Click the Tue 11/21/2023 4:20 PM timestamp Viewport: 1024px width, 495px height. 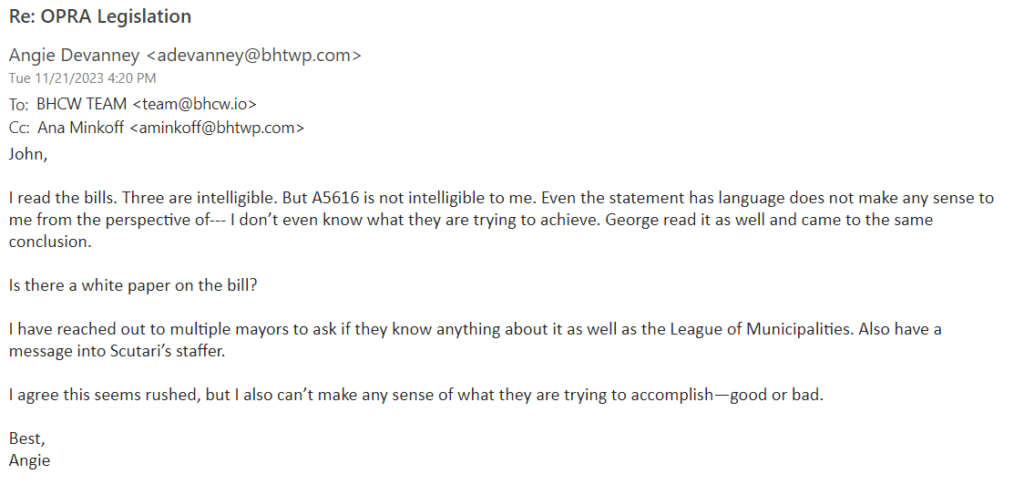point(82,77)
